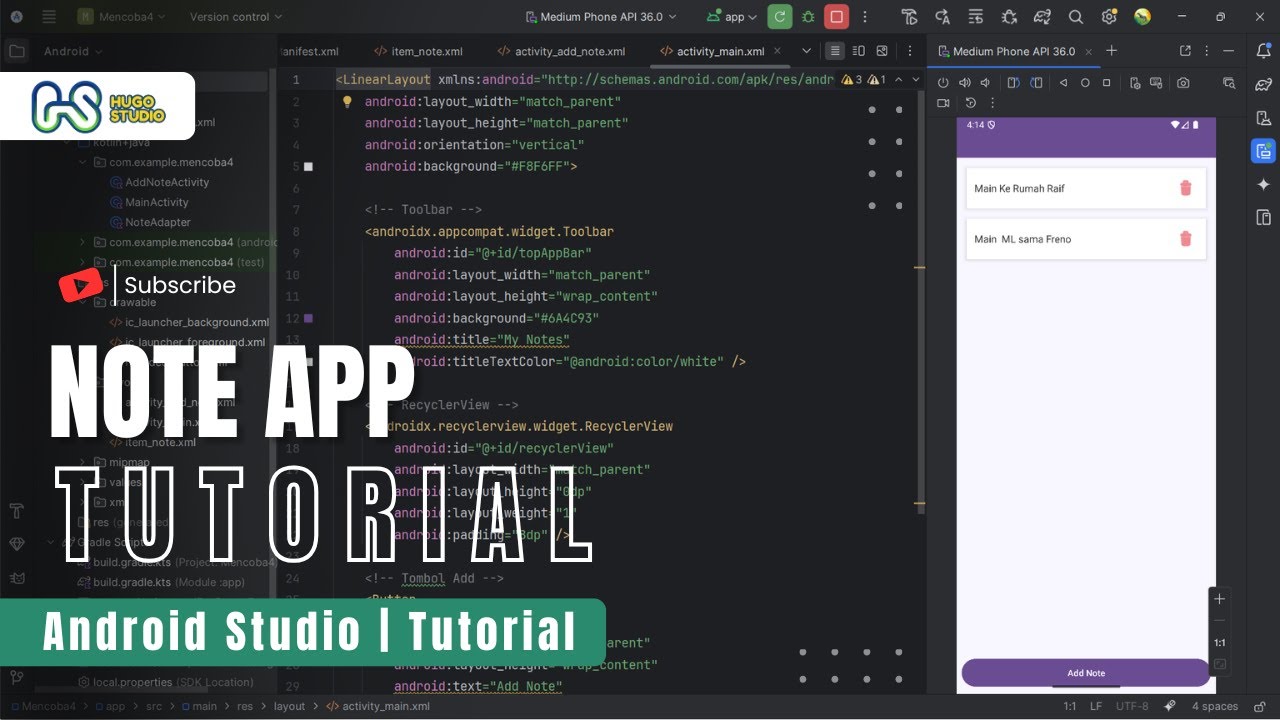1280x720 pixels.
Task: Open IDE settings gear icon
Action: click(x=1109, y=17)
